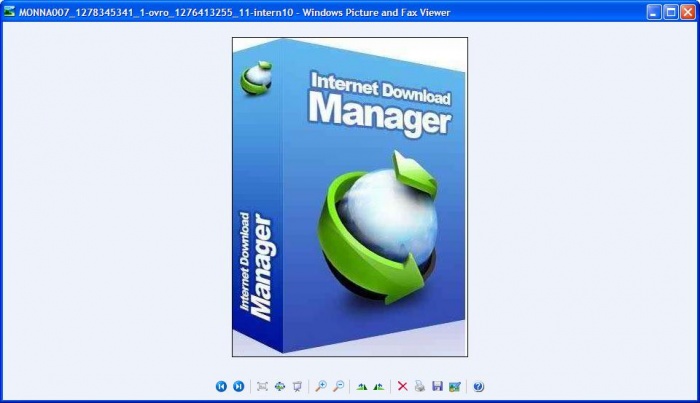Viewport: 700px width, 403px height.
Task: Click the window title text MONNA007
Action: (x=44, y=12)
